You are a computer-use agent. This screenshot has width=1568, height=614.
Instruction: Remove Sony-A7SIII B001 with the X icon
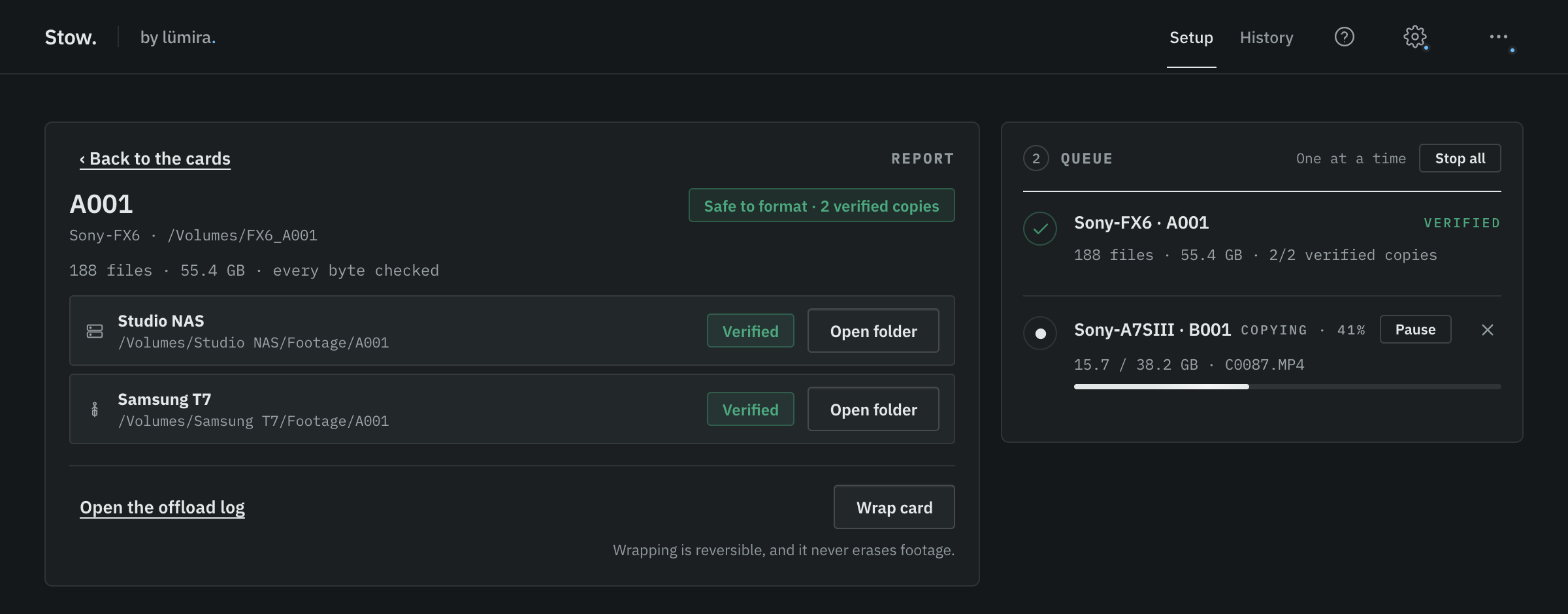[x=1488, y=330]
